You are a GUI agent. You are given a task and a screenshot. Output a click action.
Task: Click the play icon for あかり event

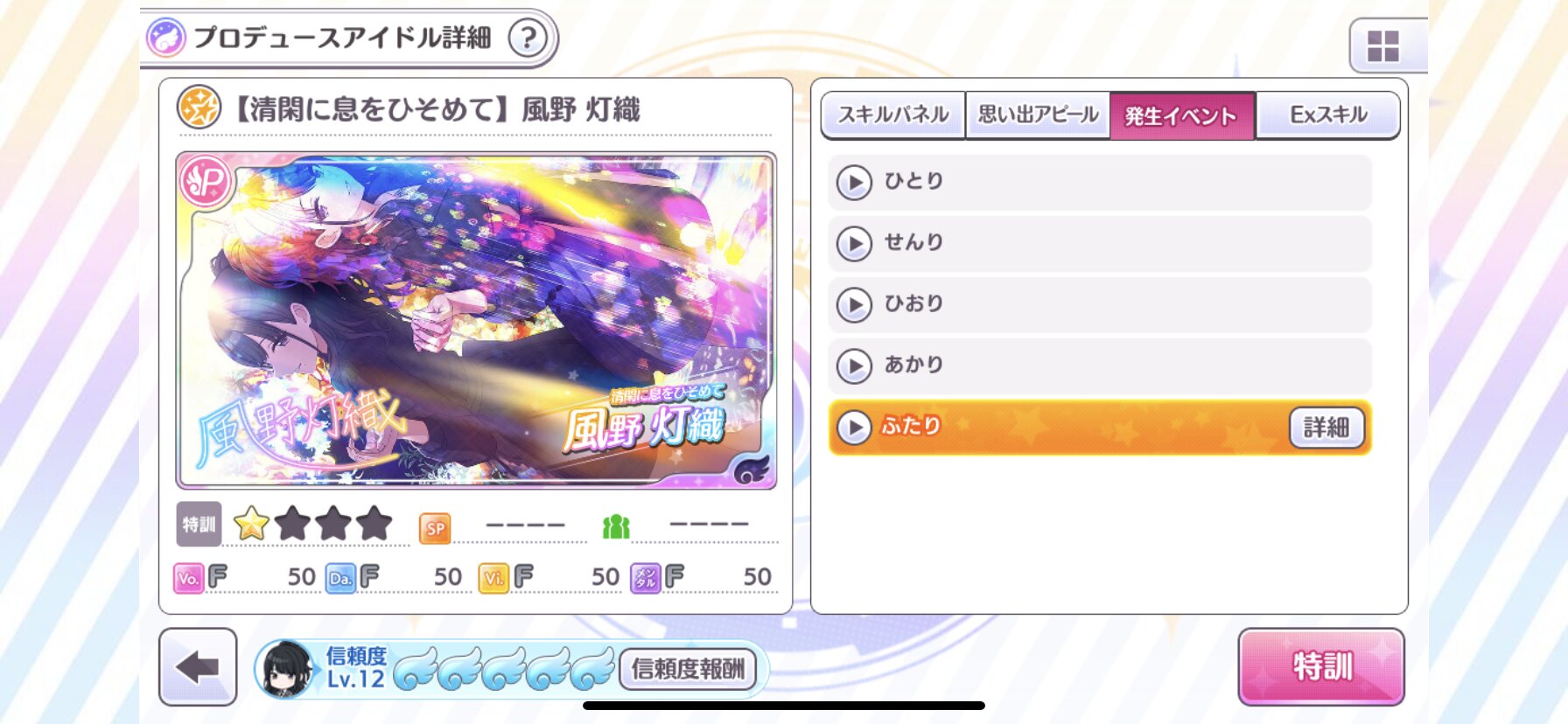click(x=854, y=366)
